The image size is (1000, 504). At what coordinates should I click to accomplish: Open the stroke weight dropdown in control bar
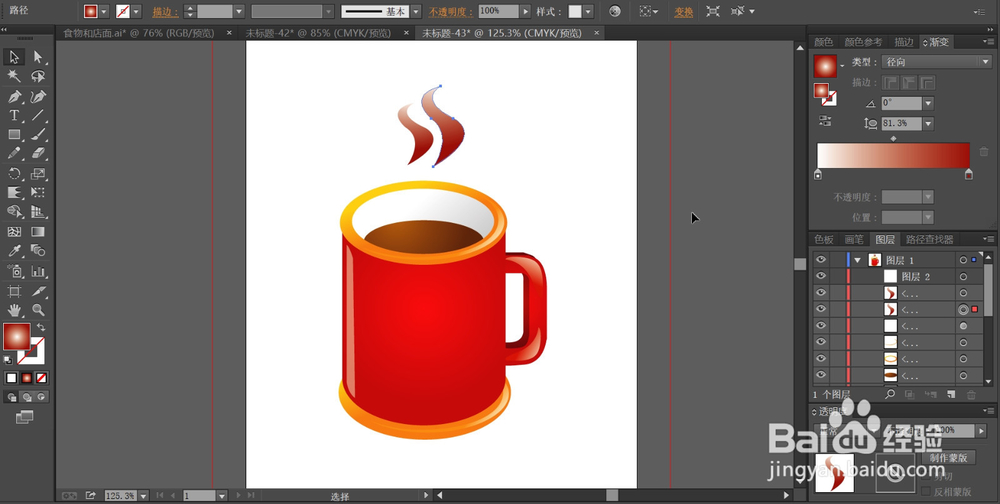click(x=239, y=11)
